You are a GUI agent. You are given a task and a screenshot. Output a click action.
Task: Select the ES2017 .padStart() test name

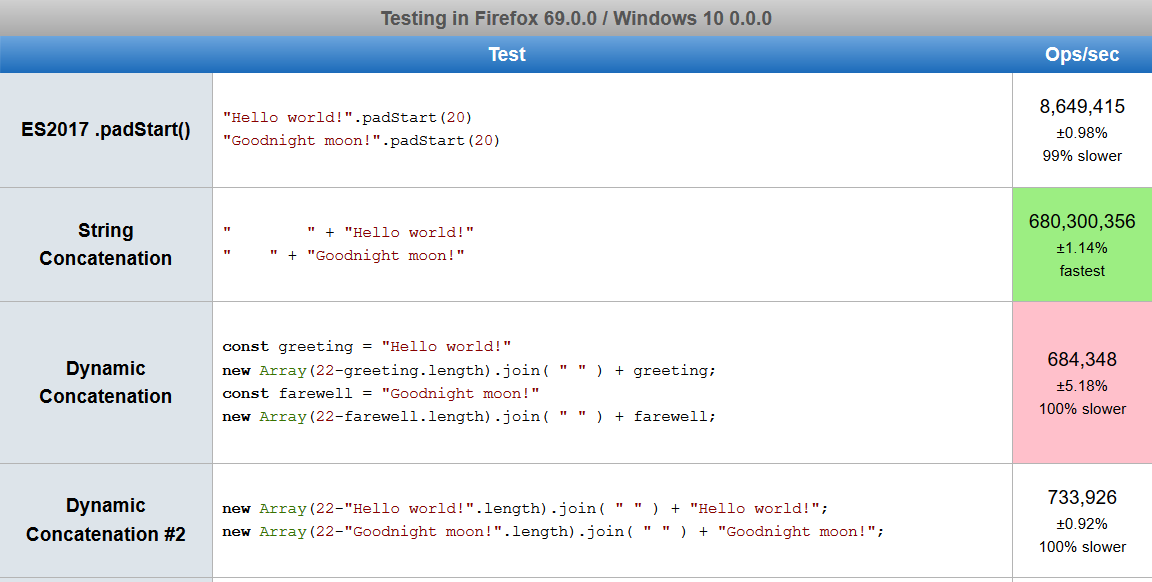click(106, 130)
